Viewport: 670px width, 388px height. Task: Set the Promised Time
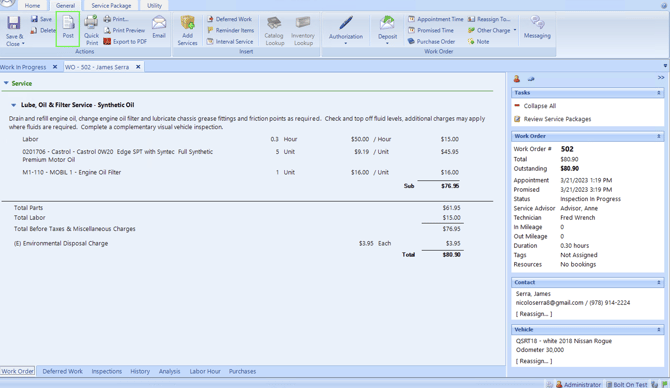pyautogui.click(x=431, y=30)
